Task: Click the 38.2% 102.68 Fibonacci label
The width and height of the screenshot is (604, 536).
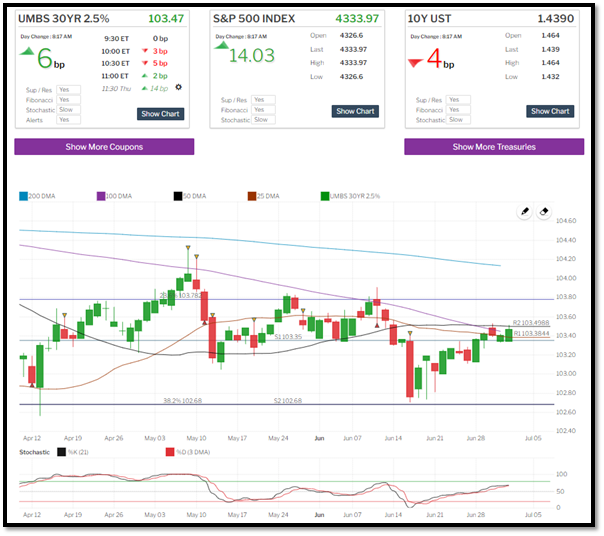Action: pos(183,401)
